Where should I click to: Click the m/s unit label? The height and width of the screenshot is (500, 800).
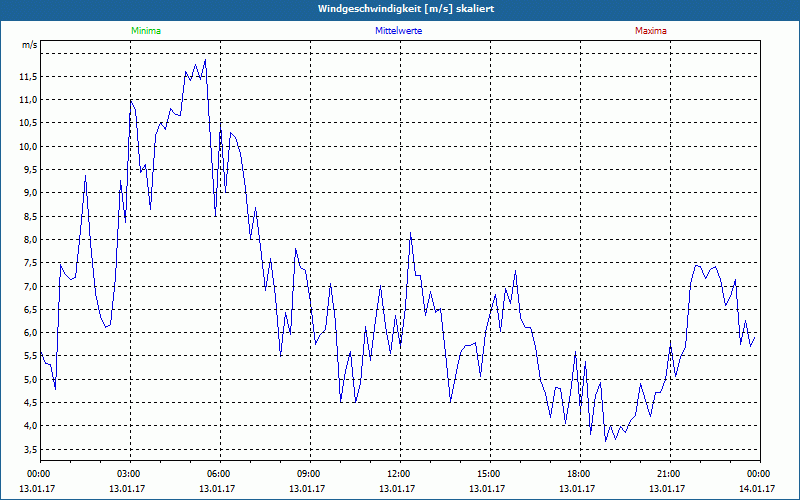(x=30, y=45)
